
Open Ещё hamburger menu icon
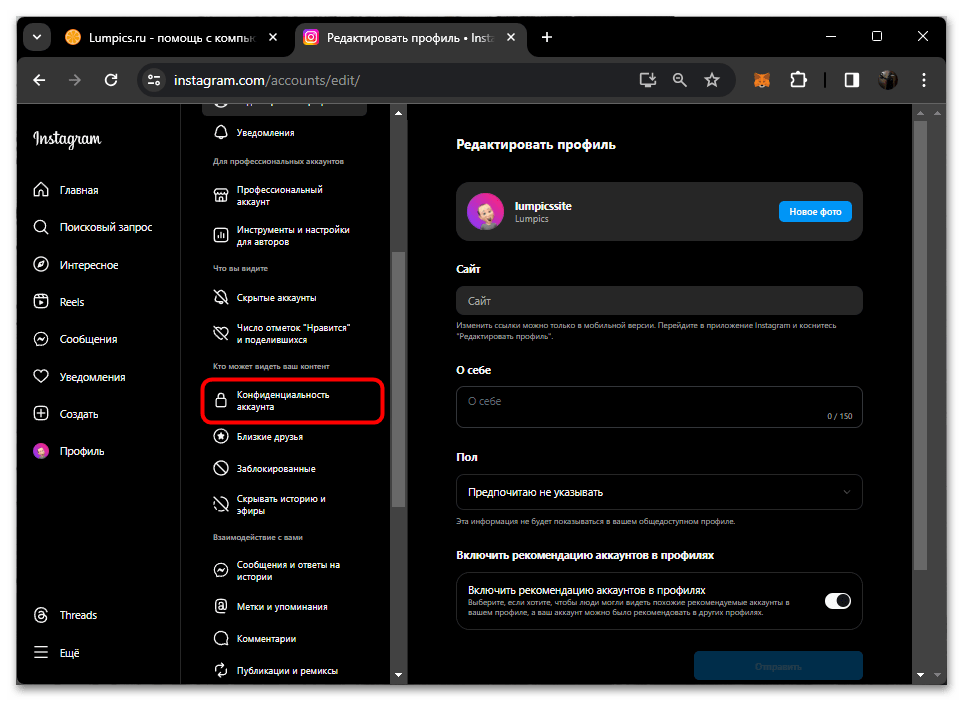41,652
